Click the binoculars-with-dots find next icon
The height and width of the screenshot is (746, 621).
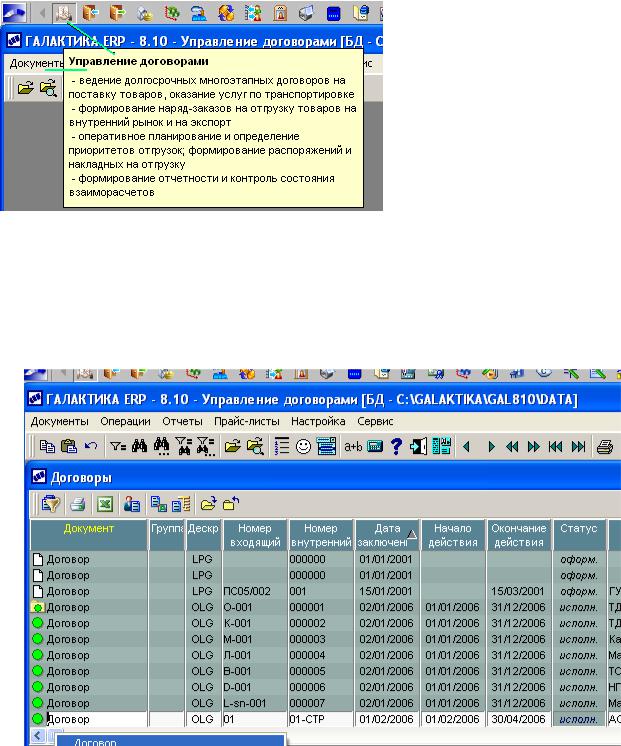point(161,446)
